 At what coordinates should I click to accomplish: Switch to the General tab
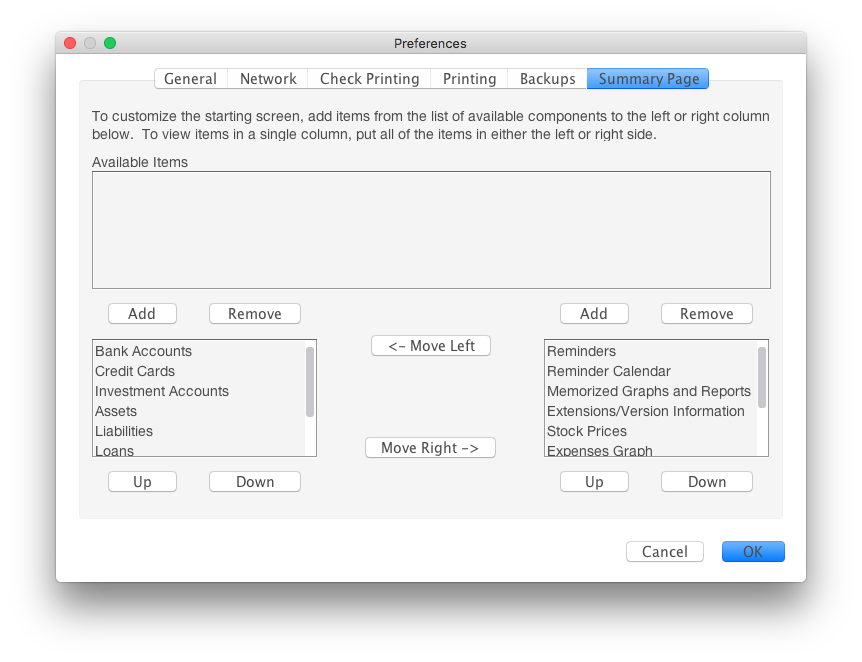coord(191,79)
